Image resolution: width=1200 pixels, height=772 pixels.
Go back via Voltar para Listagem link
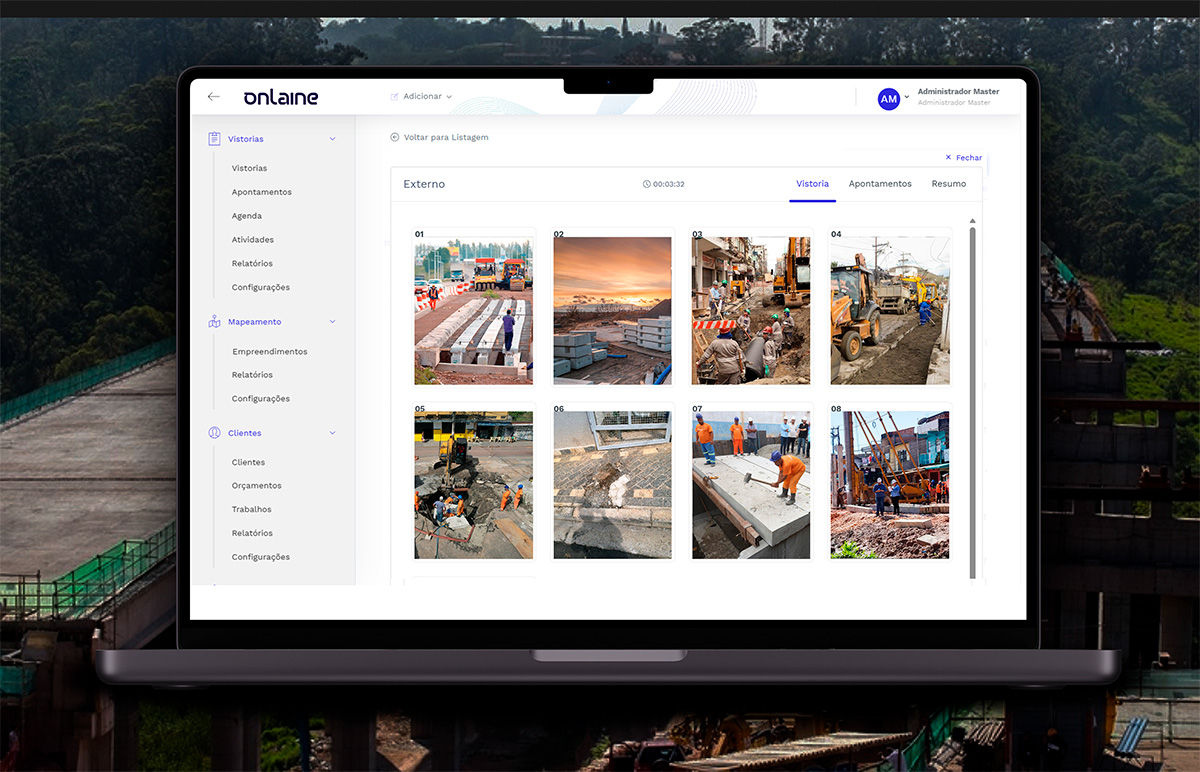(x=446, y=137)
